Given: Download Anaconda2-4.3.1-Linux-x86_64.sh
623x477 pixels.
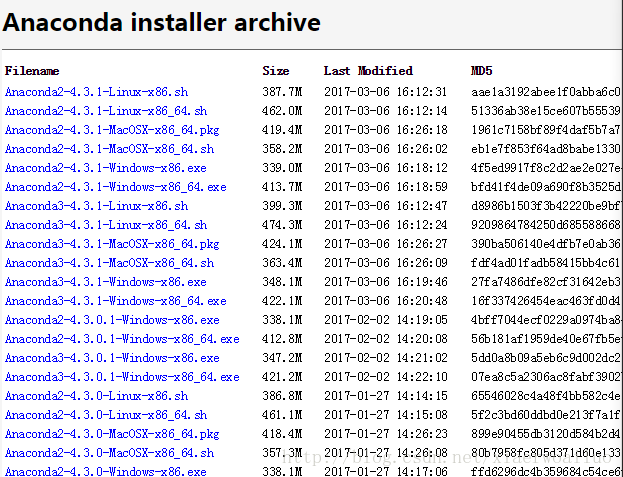Looking at the screenshot, I should (x=106, y=111).
